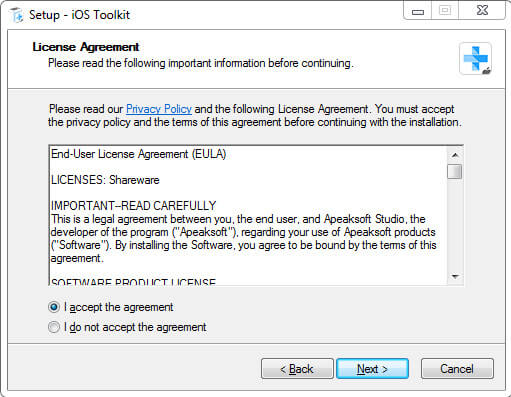The image size is (511, 397).
Task: Click the scrollbar track below the thumb
Action: coord(455,224)
